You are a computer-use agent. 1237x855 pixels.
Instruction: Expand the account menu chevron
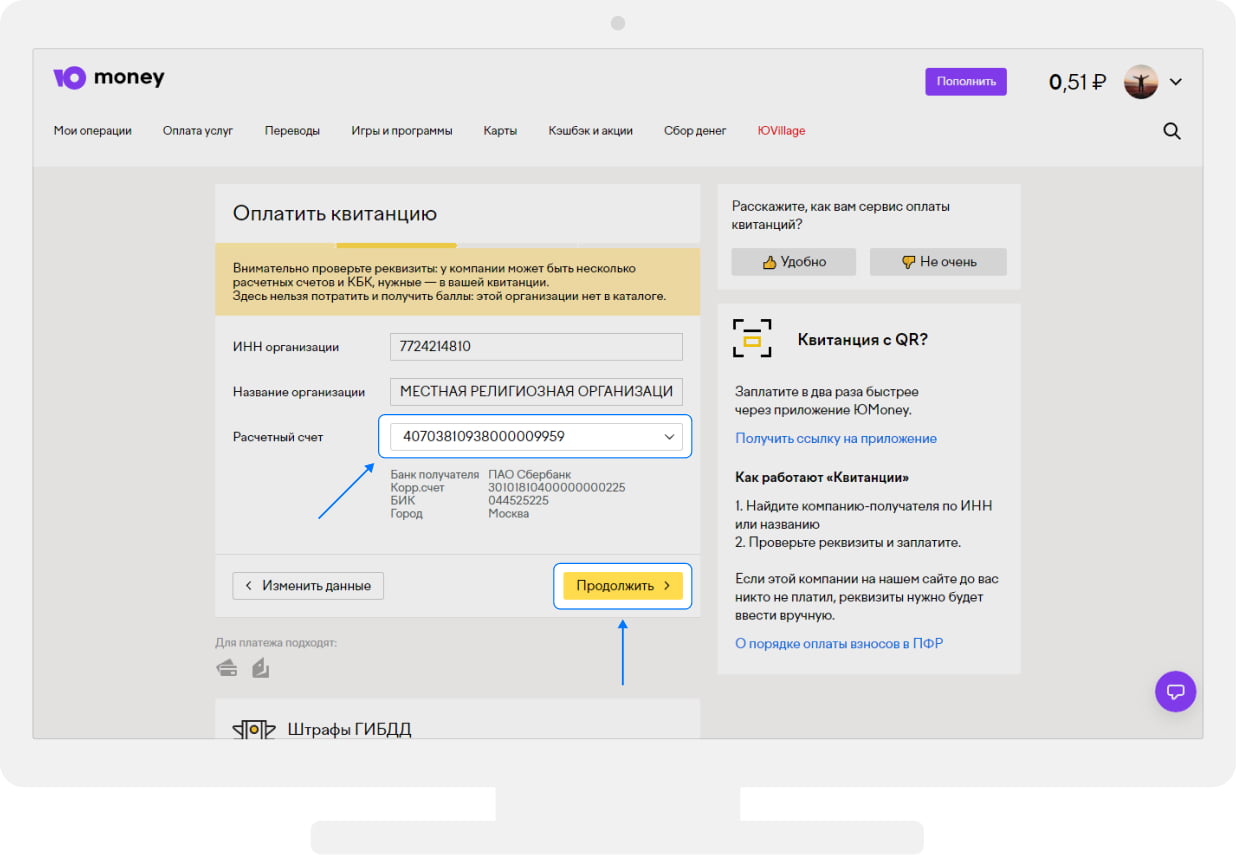tap(1176, 82)
